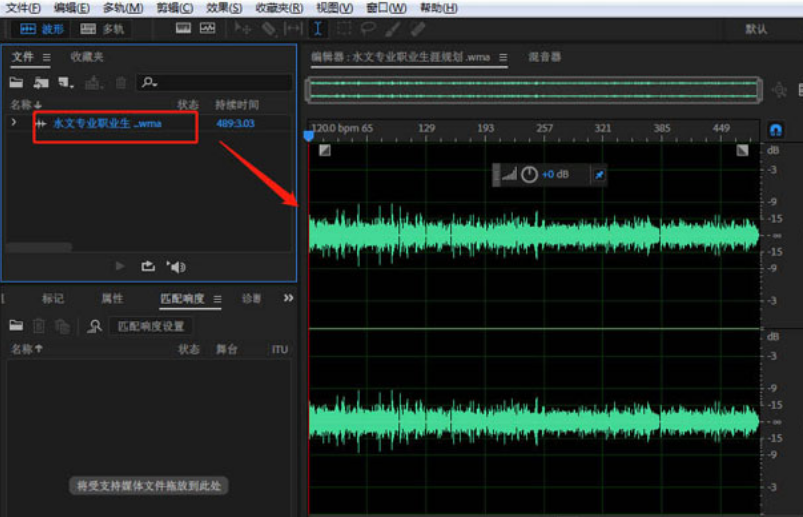This screenshot has width=803, height=517.
Task: Show spectral frequency display from toolbar
Action: point(183,28)
